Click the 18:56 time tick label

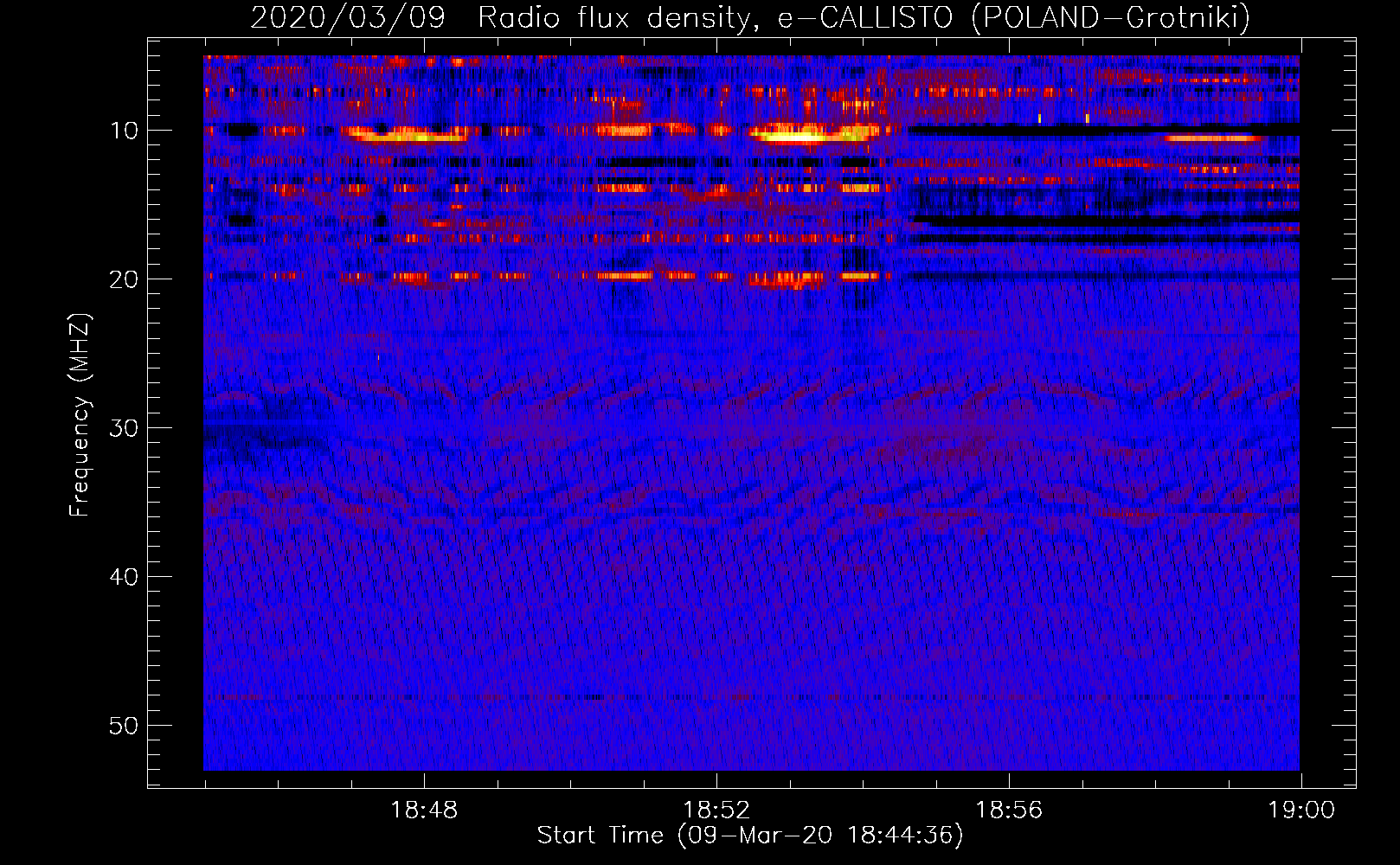click(1009, 811)
